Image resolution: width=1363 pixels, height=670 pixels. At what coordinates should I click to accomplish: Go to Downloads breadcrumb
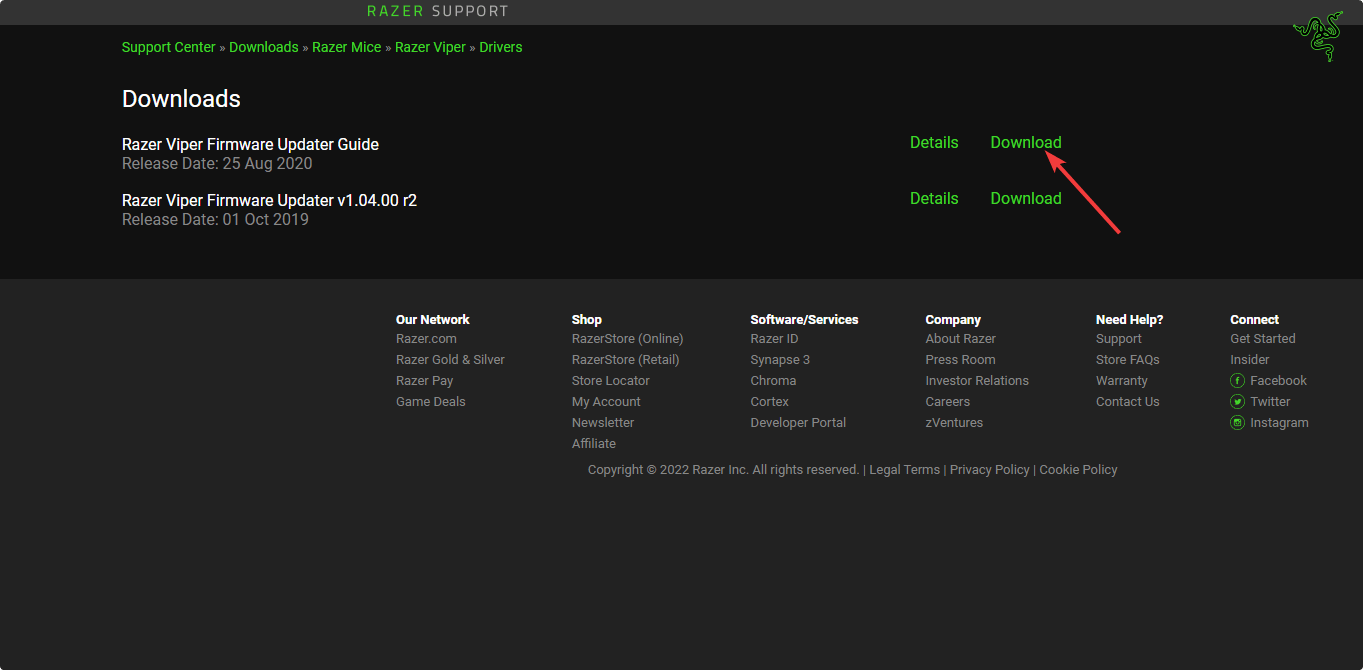click(264, 47)
